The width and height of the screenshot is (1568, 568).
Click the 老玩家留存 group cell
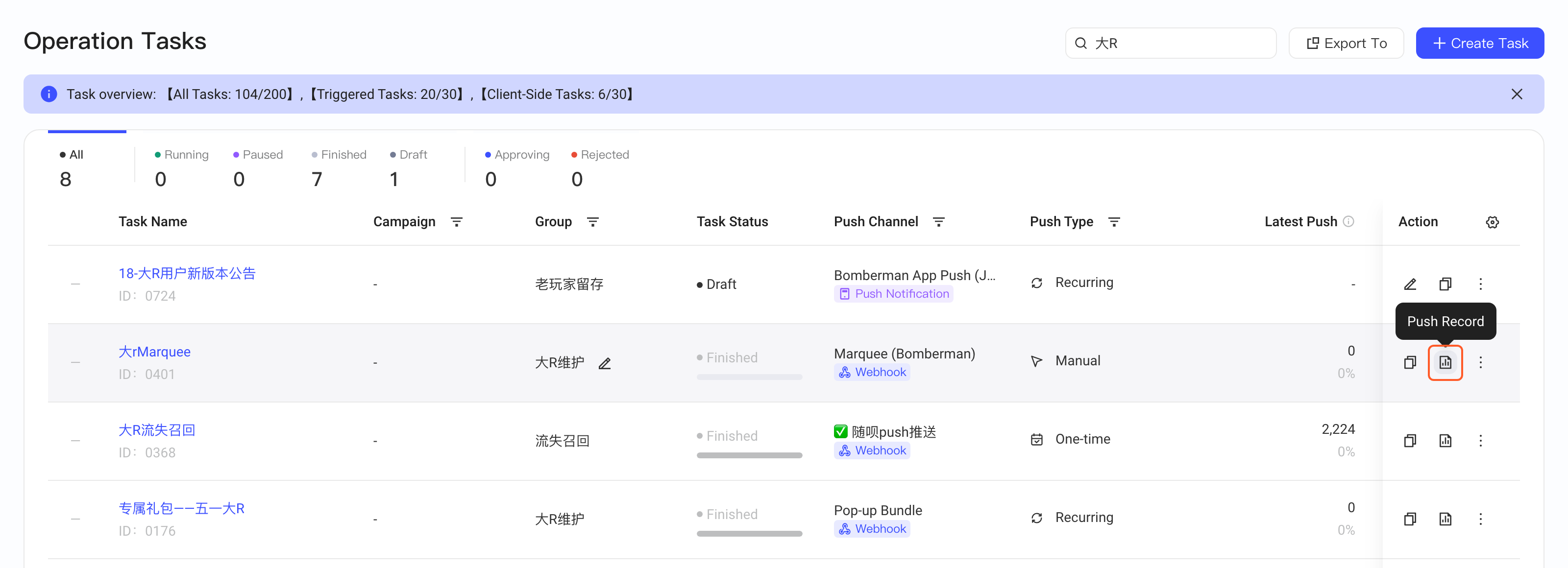pyautogui.click(x=569, y=284)
